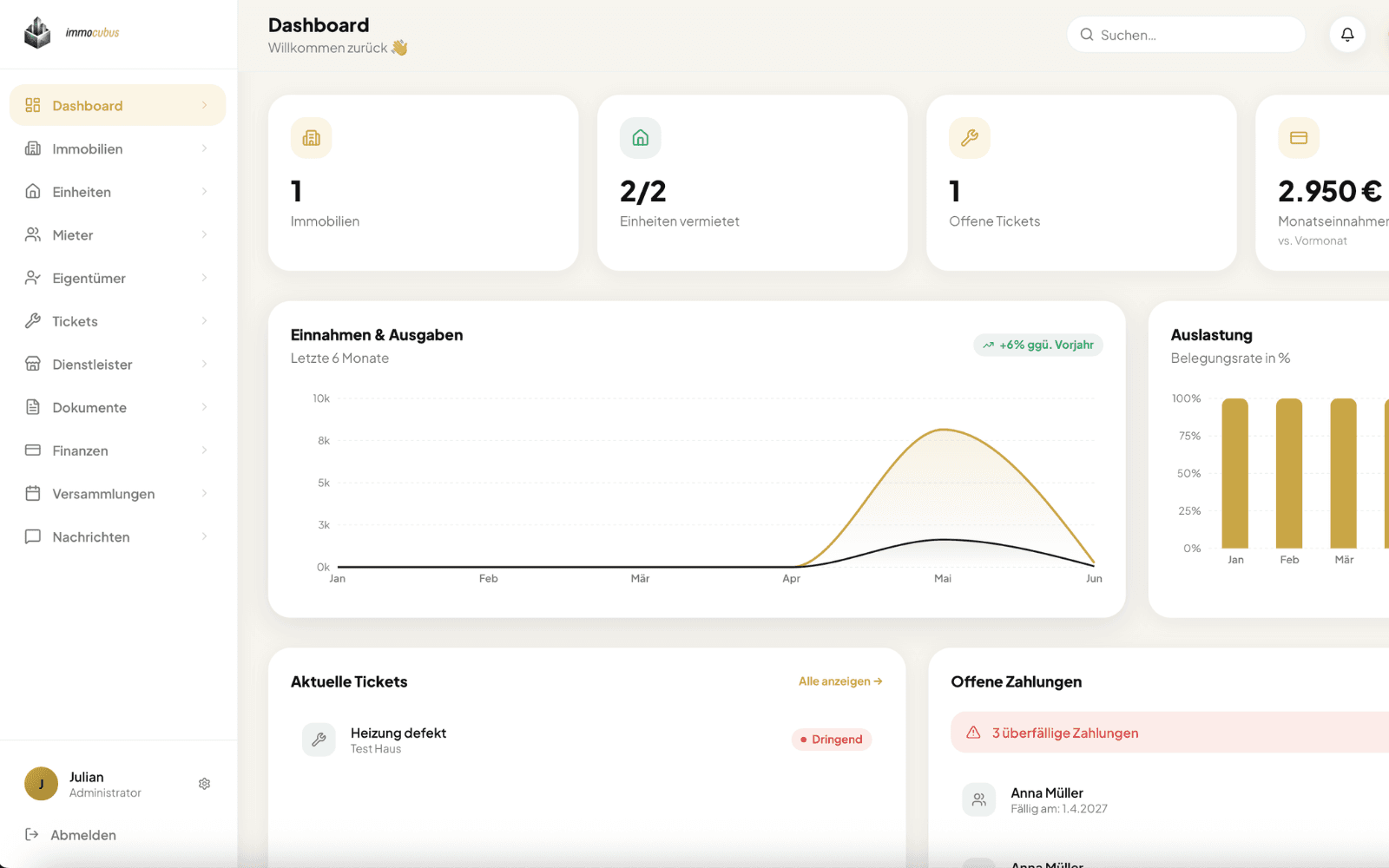
Task: Click the Dringend priority badge
Action: [x=832, y=740]
